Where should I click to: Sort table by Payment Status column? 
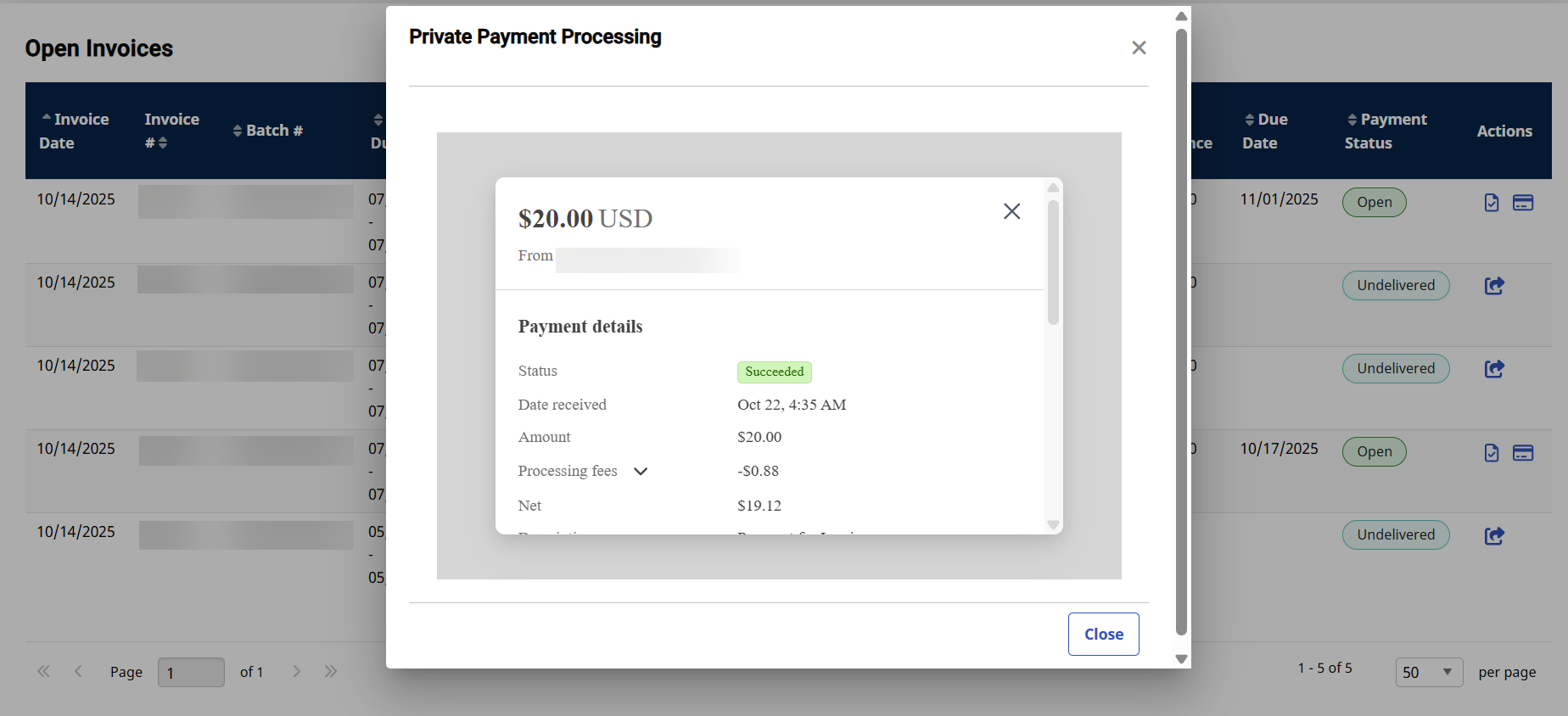tap(1386, 131)
